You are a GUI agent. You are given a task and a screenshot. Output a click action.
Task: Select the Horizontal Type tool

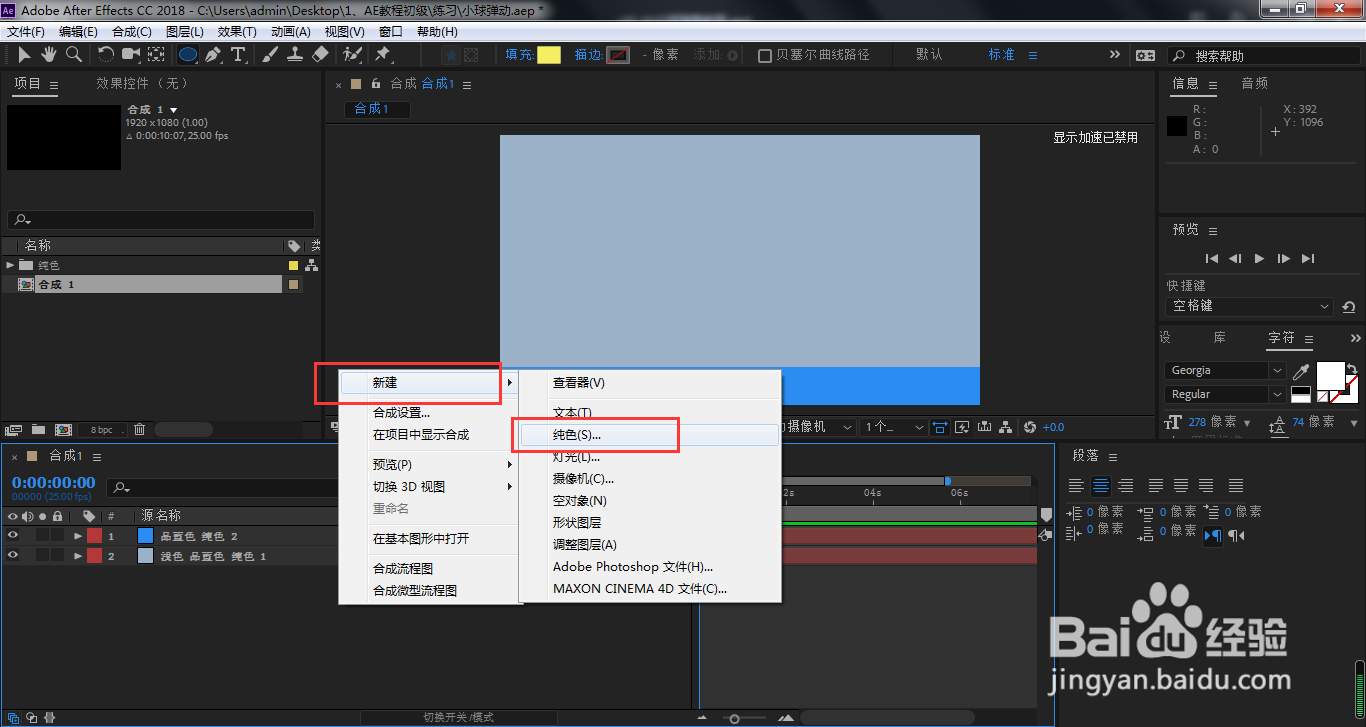[239, 54]
